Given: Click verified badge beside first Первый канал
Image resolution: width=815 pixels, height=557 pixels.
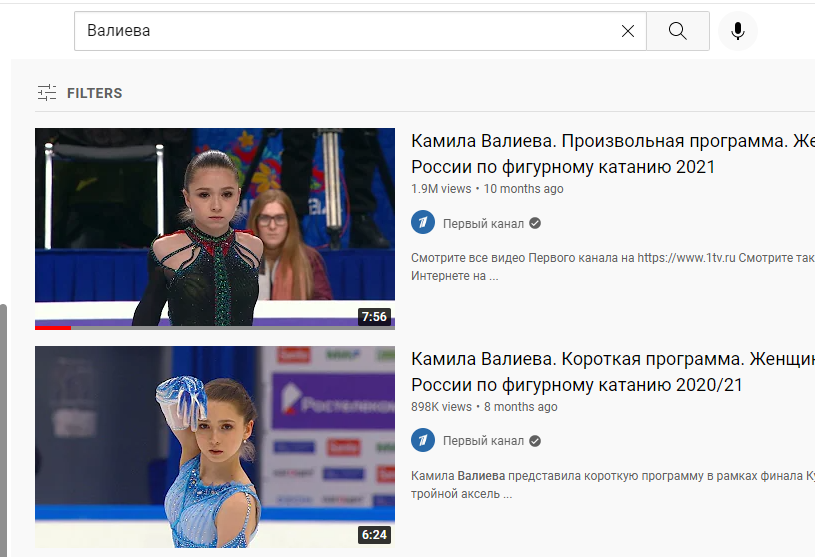Looking at the screenshot, I should pyautogui.click(x=535, y=223).
